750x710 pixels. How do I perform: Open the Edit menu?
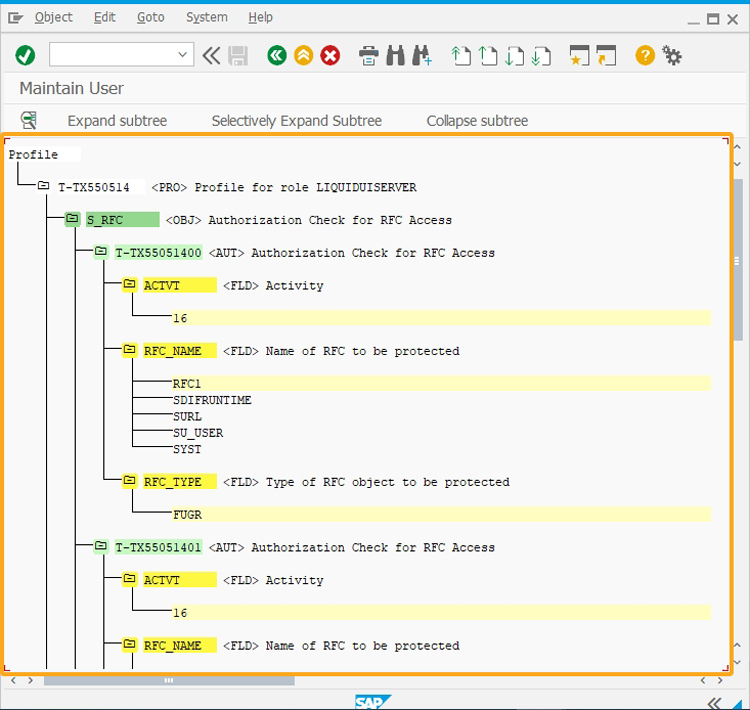104,18
